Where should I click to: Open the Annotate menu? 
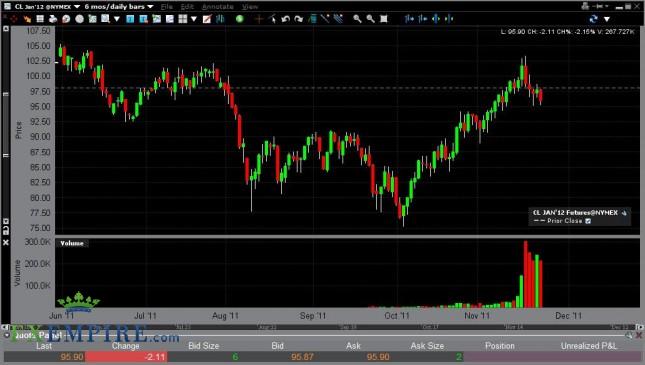coord(218,7)
